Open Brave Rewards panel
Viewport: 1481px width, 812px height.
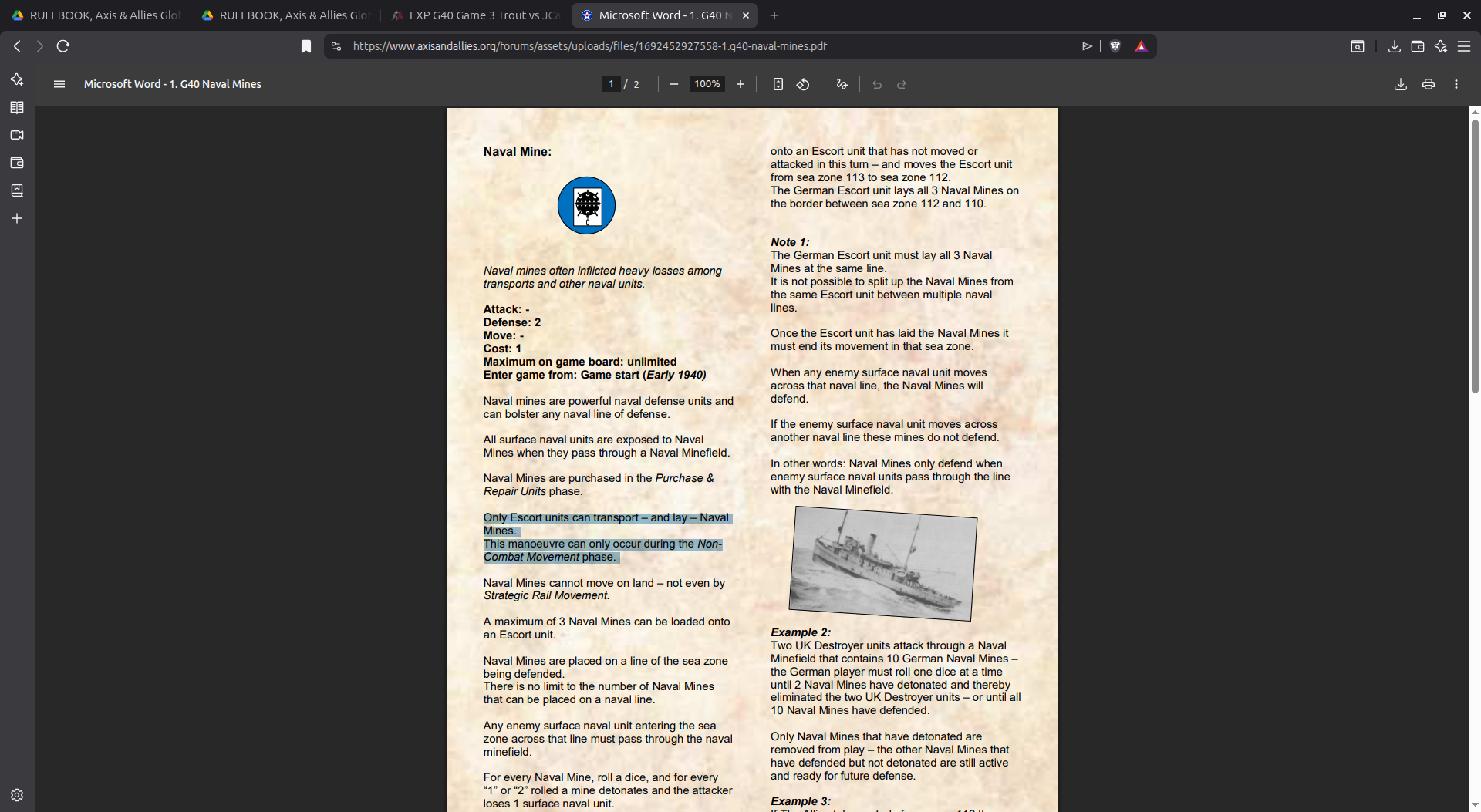tap(1142, 46)
